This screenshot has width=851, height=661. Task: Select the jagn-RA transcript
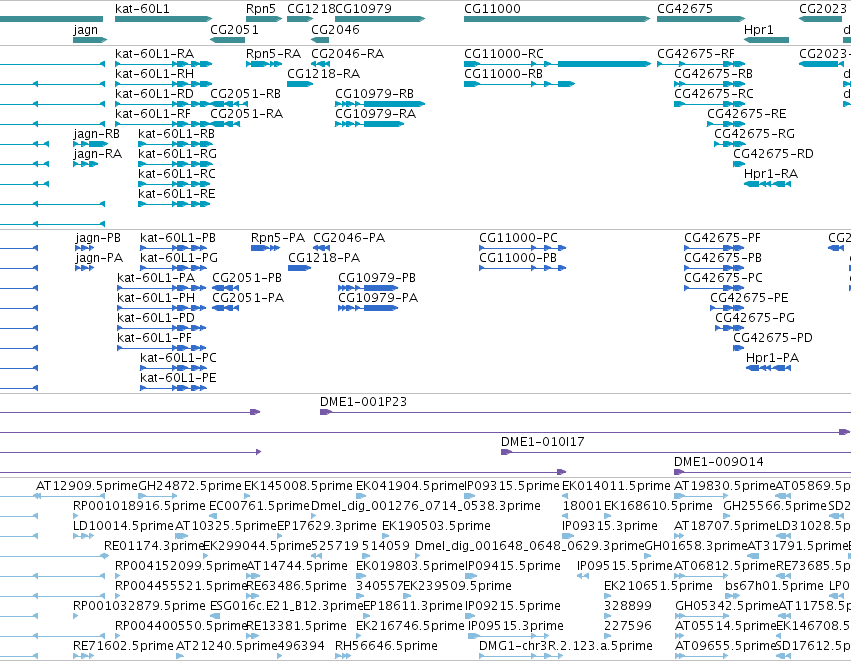click(86, 164)
